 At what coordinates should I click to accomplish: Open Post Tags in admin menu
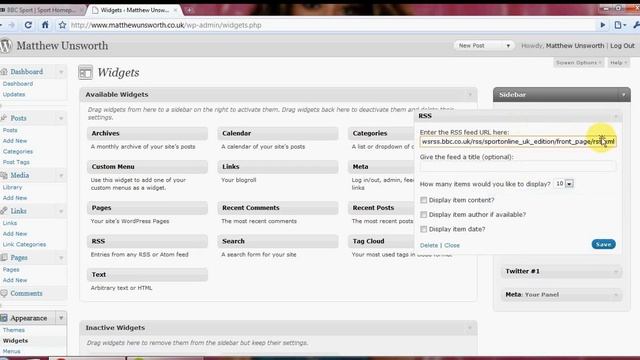(x=16, y=162)
